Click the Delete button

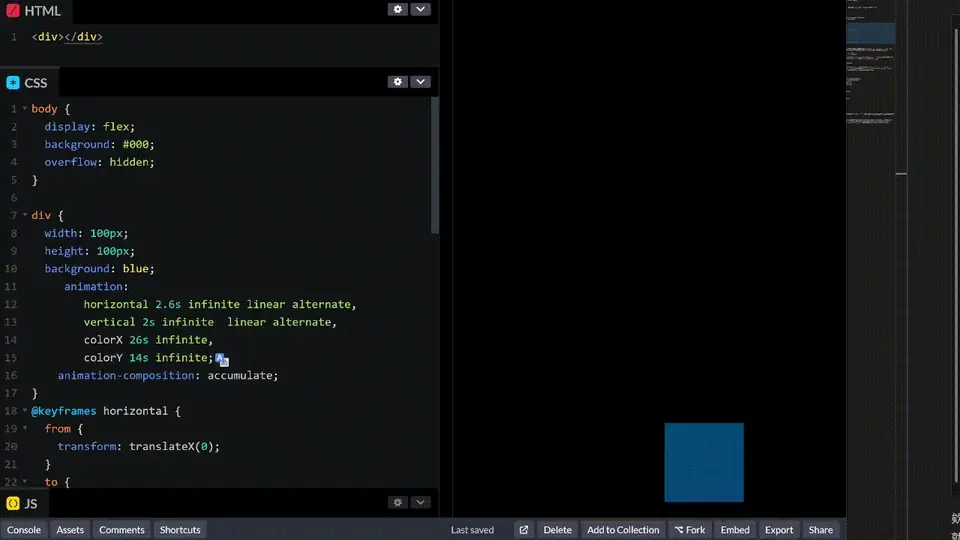click(x=557, y=530)
